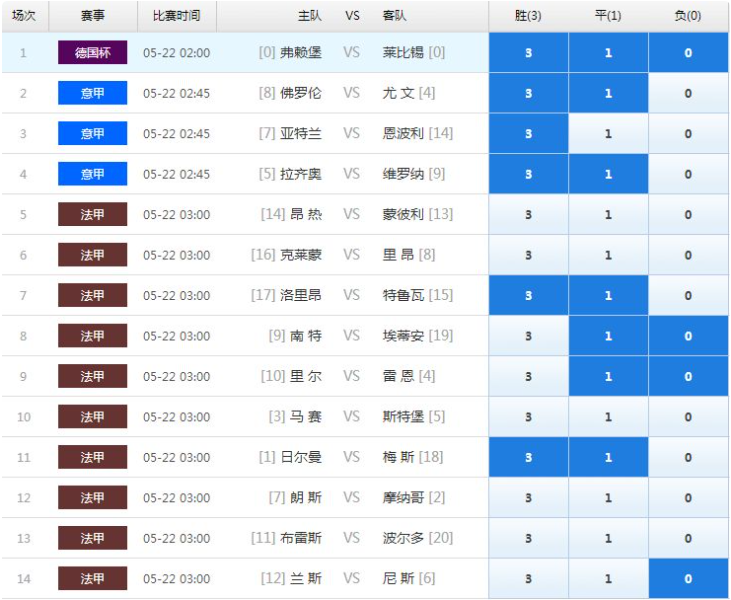Click the 德国杯 league tag

pos(92,53)
